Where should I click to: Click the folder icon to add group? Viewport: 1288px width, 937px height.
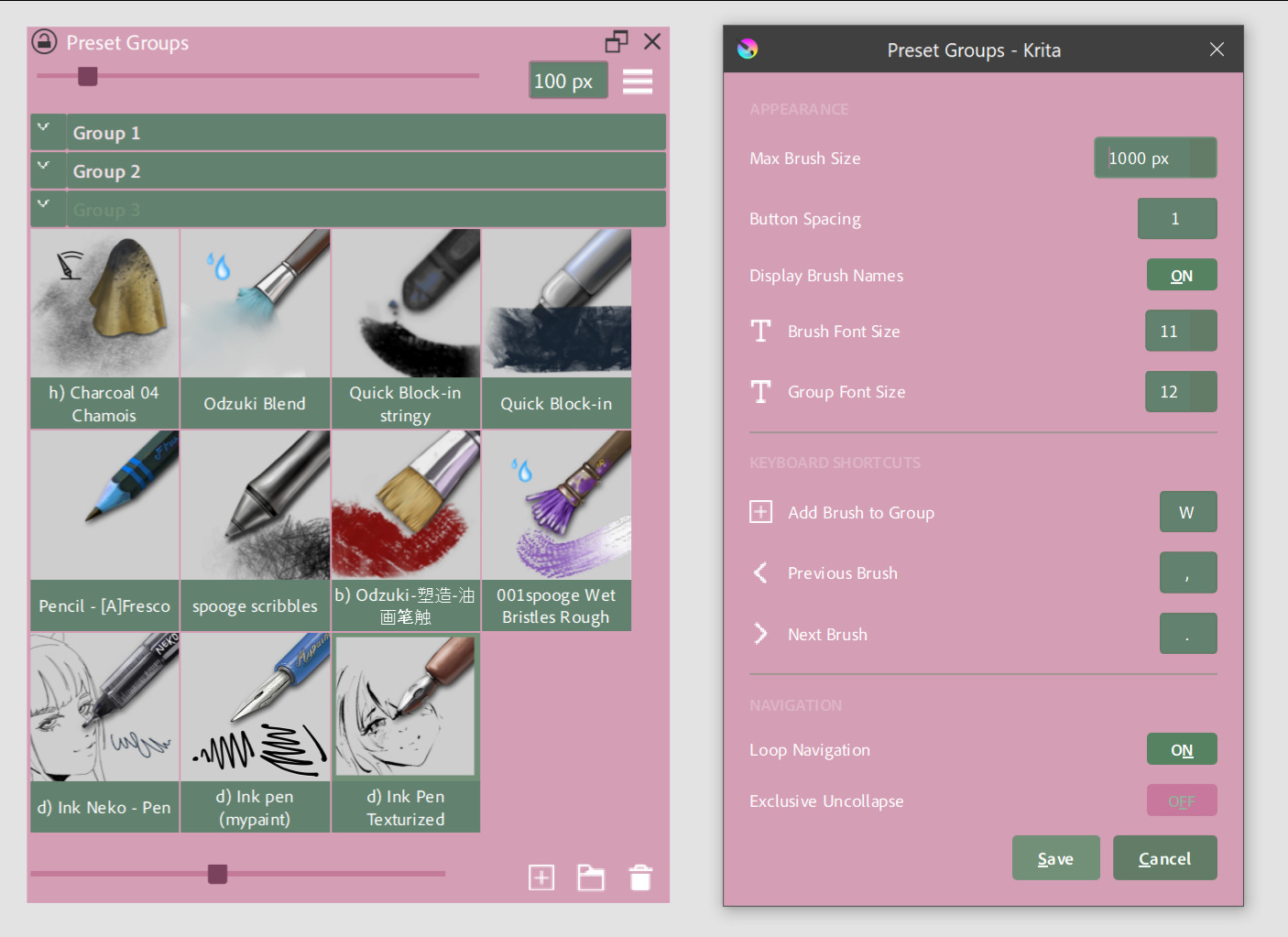[x=591, y=877]
